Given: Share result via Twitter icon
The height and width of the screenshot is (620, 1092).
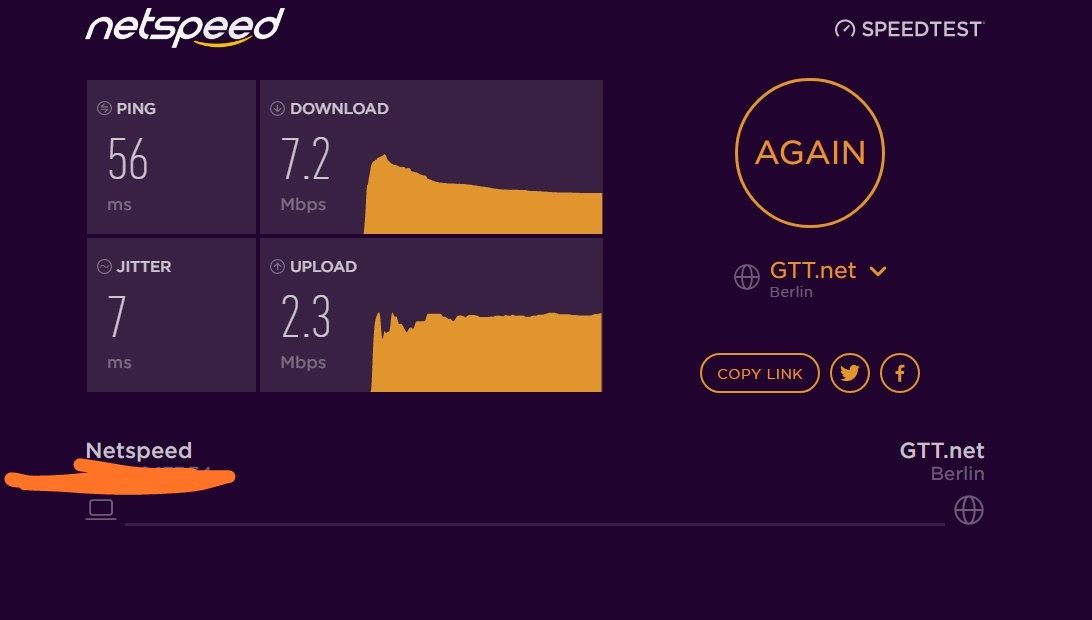Looking at the screenshot, I should 850,373.
